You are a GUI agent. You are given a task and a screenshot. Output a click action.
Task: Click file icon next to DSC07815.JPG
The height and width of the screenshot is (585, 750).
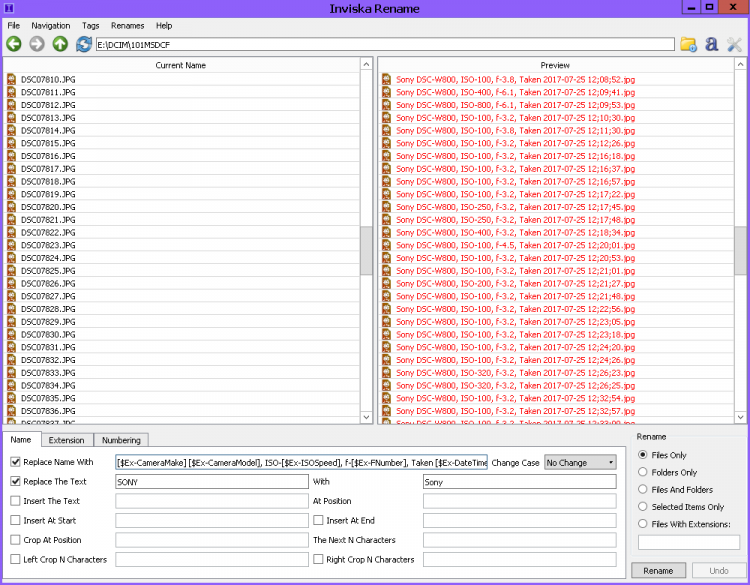[x=11, y=143]
